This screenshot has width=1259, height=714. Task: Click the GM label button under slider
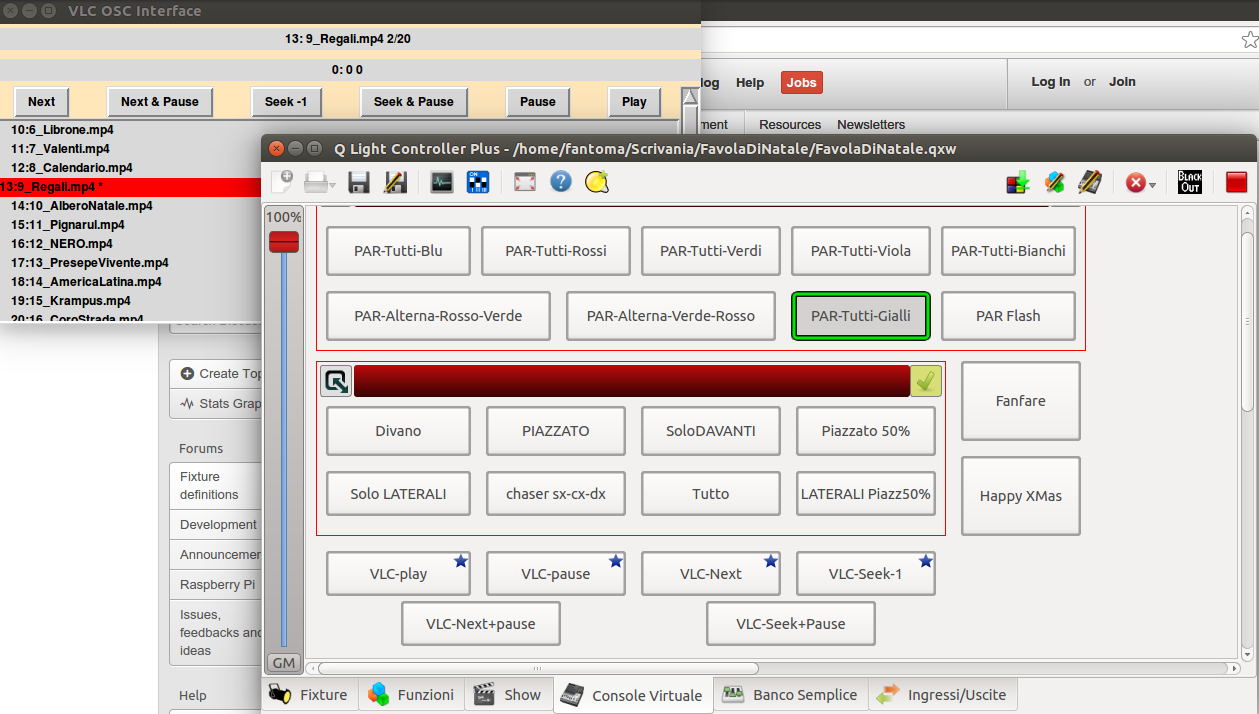click(x=284, y=663)
